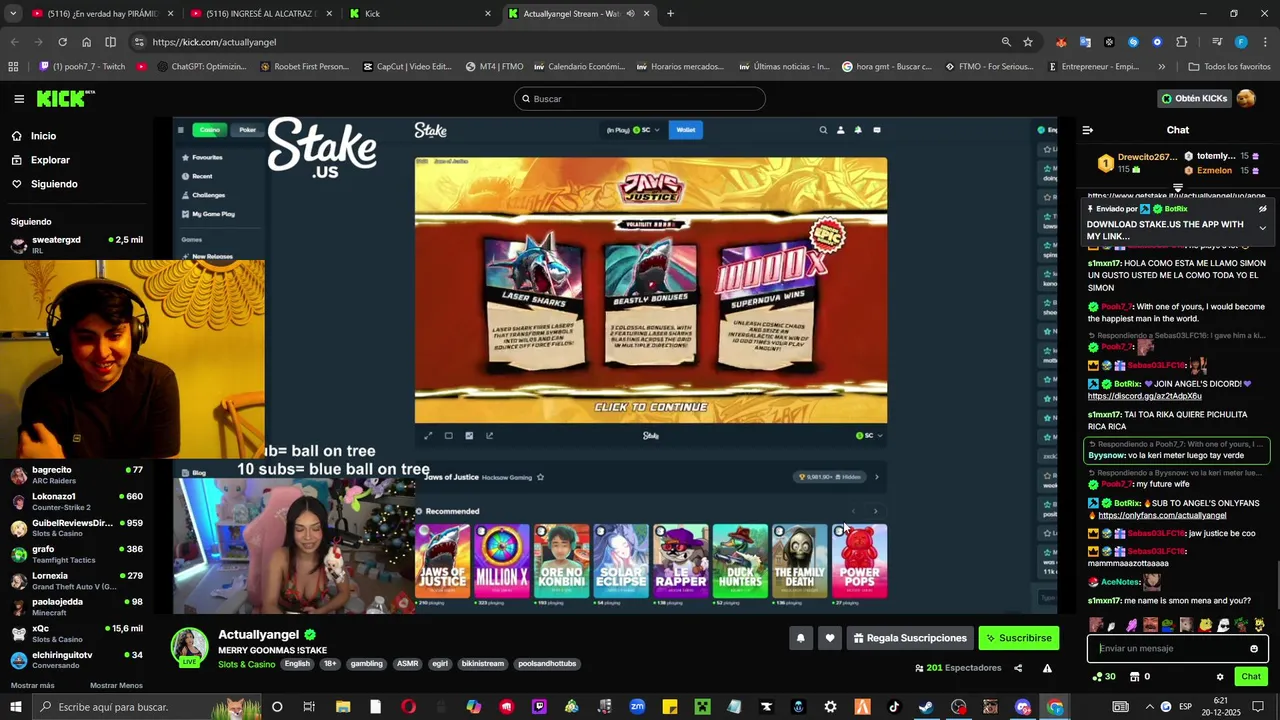
Task: Open Windows notification center
Action: (x=1258, y=707)
